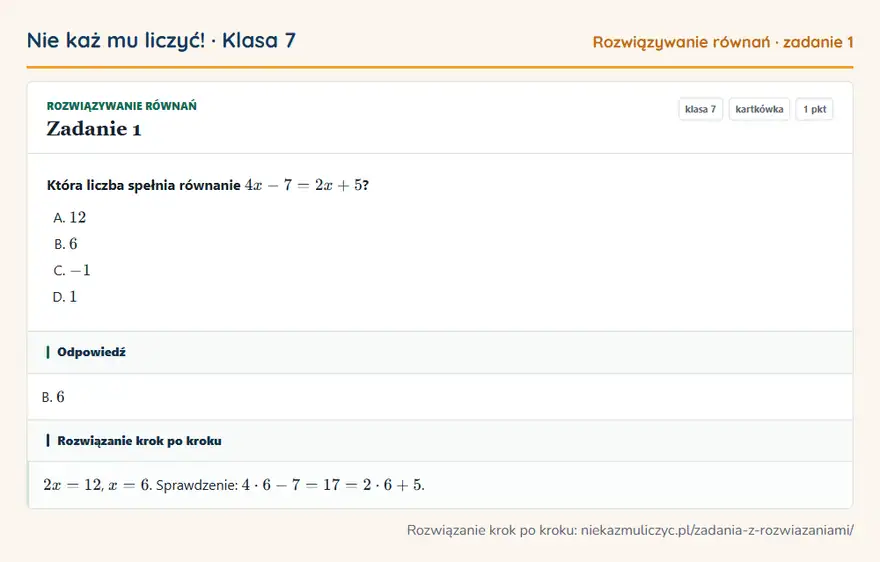Click the '1 pkt' tag
Image resolution: width=880 pixels, height=562 pixels.
[814, 109]
